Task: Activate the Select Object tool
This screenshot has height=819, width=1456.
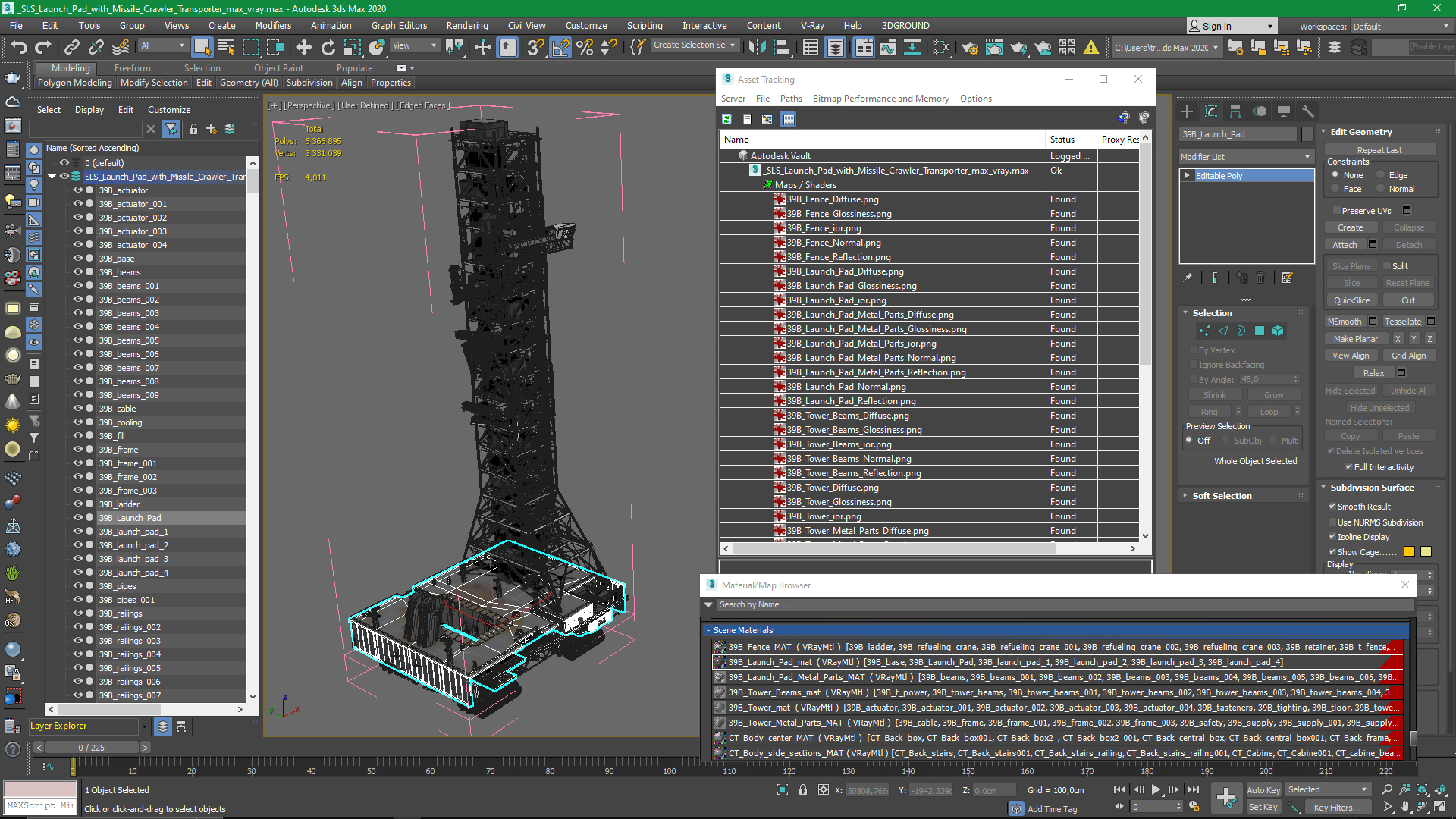Action: (x=202, y=47)
